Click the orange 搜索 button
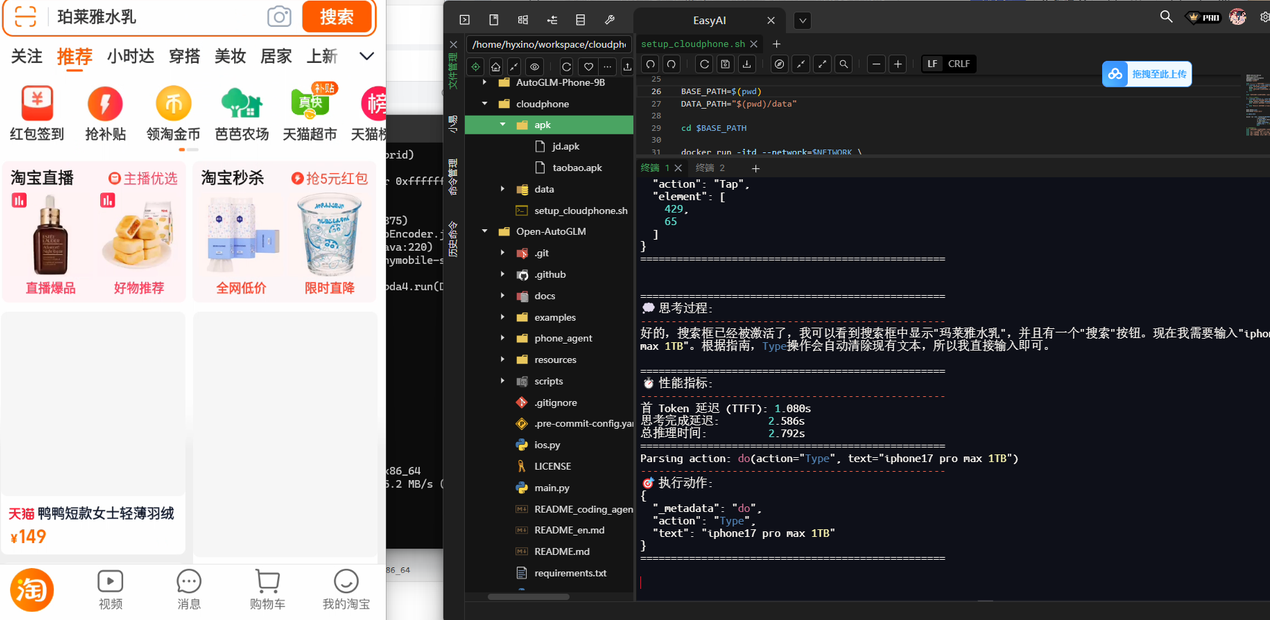 coord(337,16)
